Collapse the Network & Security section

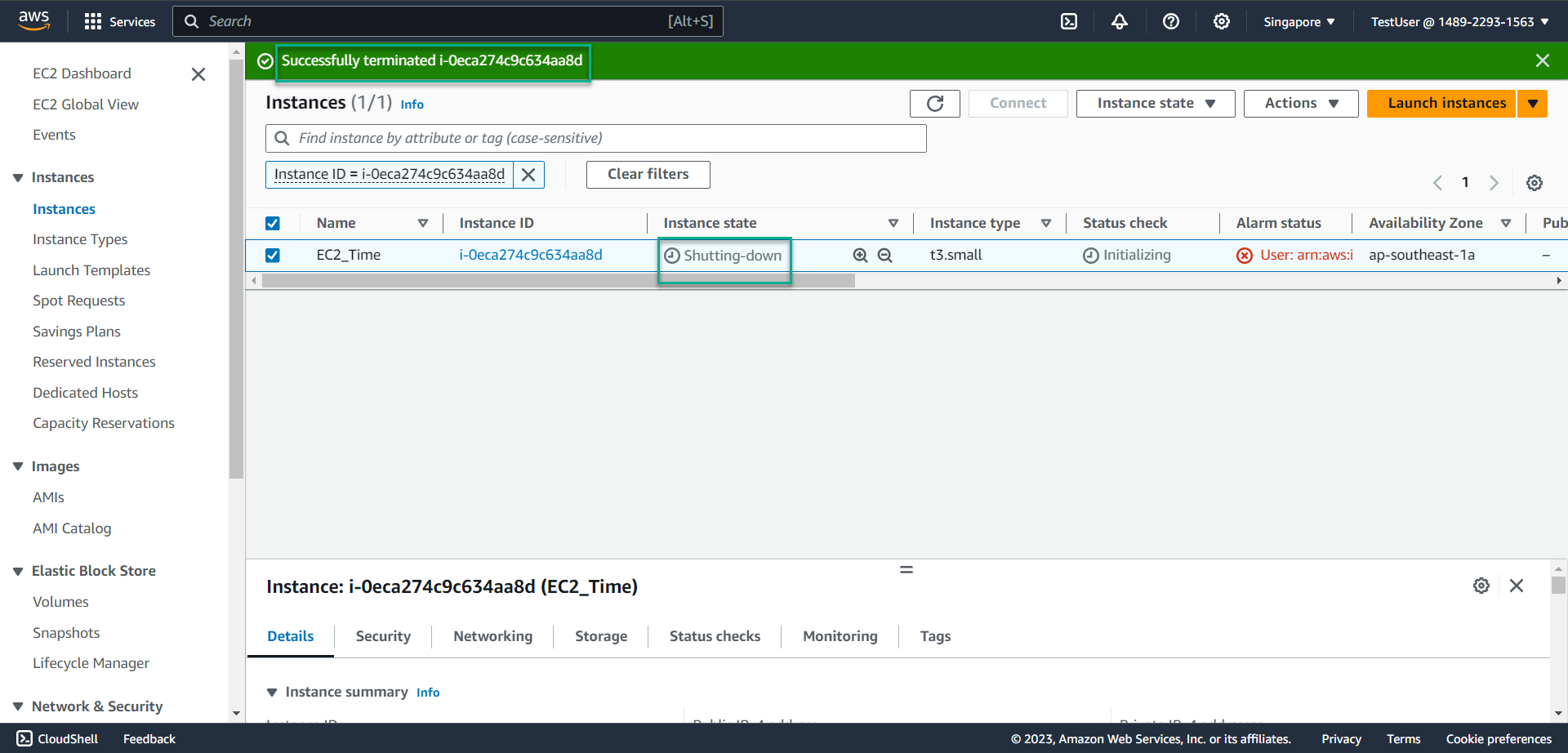click(x=18, y=706)
